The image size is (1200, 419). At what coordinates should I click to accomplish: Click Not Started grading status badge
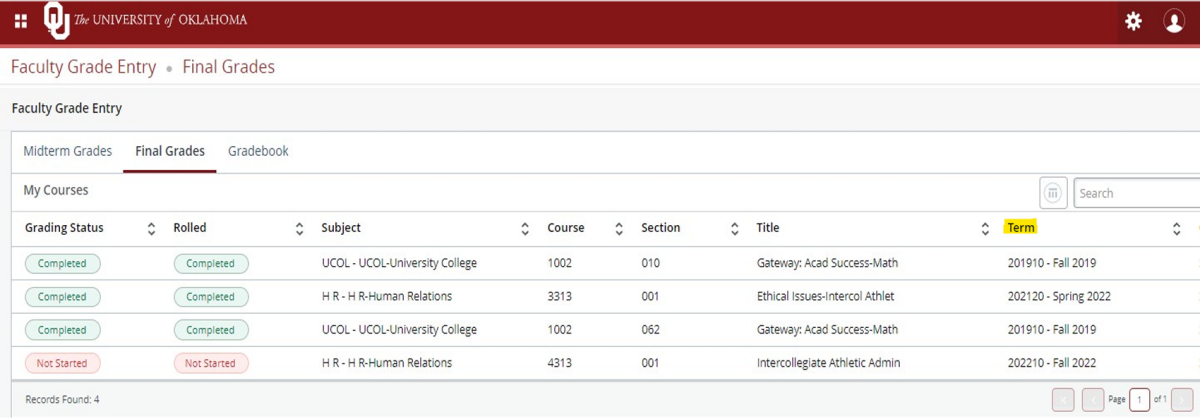pos(62,363)
